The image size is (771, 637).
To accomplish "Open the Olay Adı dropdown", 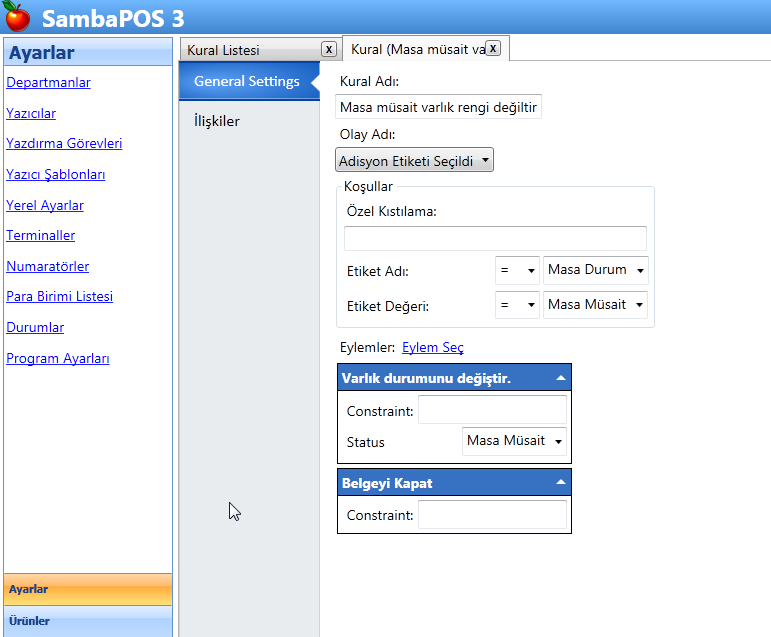I will [x=414, y=160].
